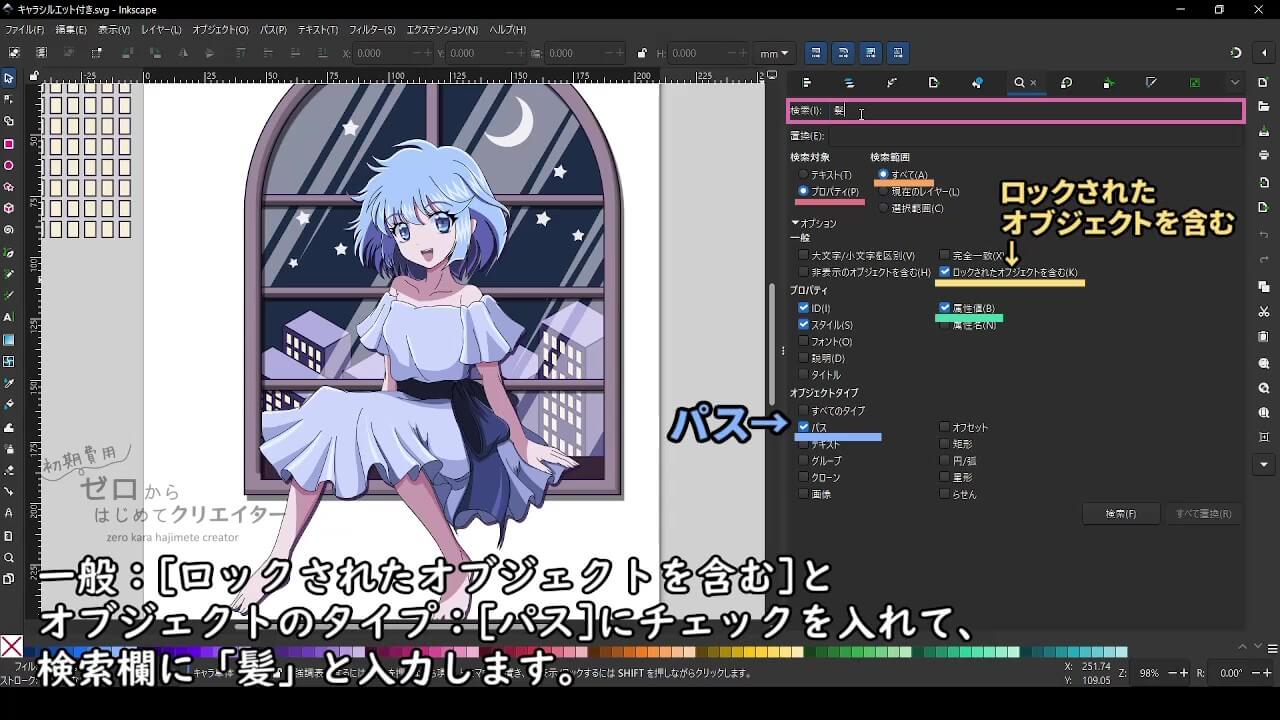Open the レイヤー(L) menu

161,30
